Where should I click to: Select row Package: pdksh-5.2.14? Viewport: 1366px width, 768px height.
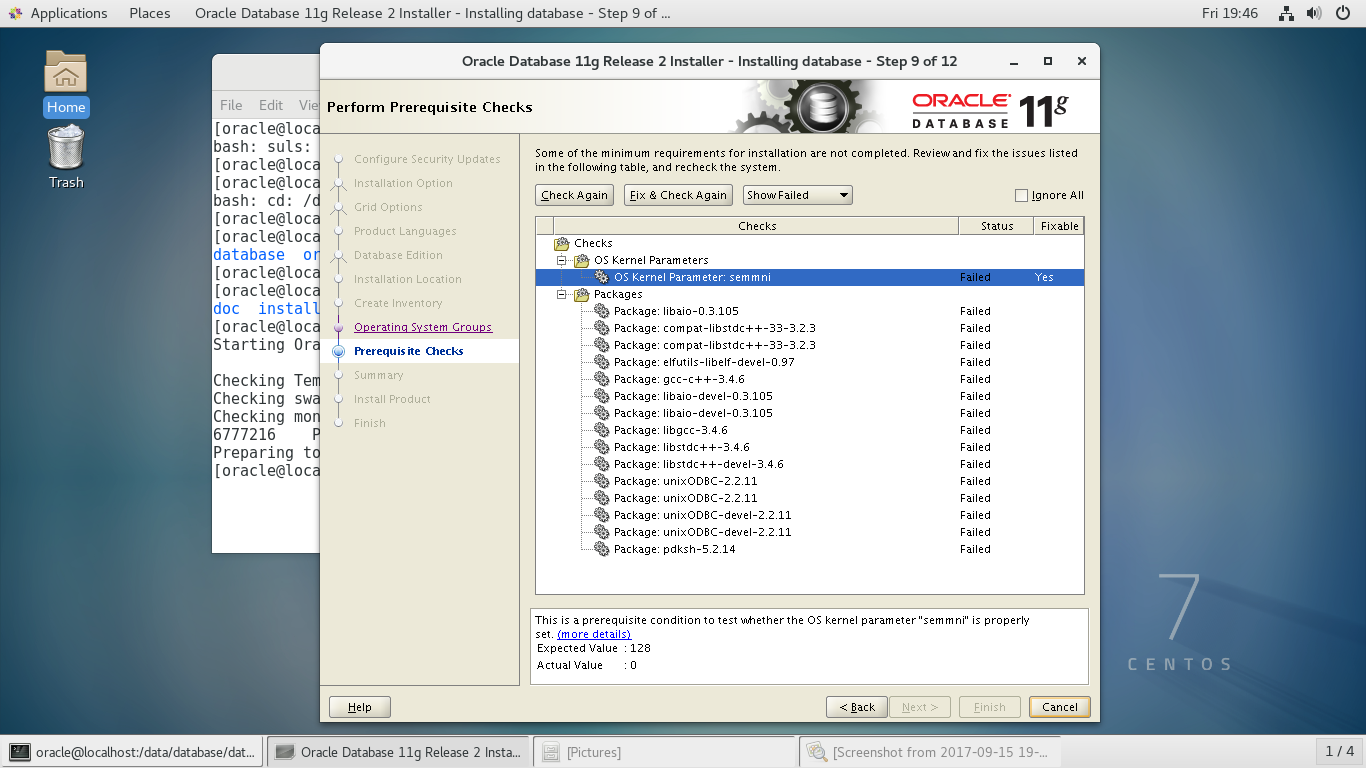tap(810, 549)
